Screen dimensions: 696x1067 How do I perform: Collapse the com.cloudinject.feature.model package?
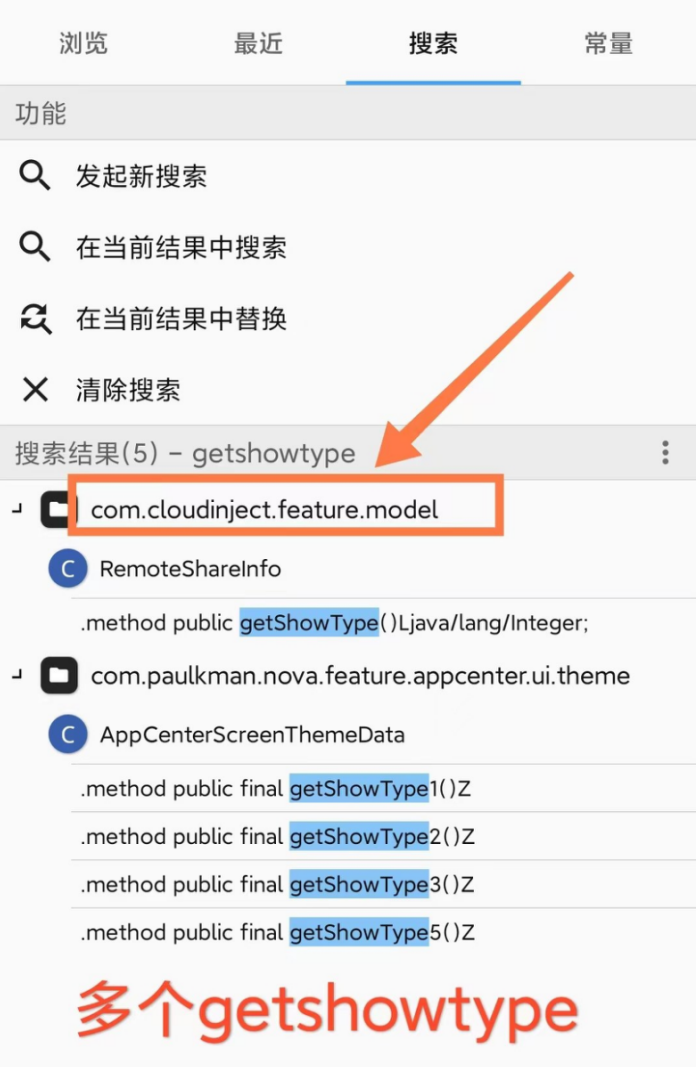coord(17,509)
